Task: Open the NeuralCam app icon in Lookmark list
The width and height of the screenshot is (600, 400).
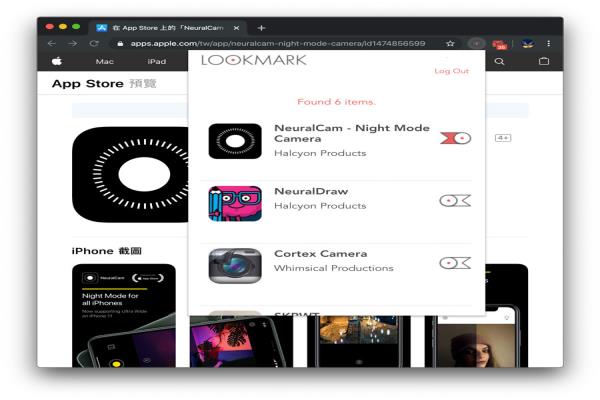Action: (235, 141)
